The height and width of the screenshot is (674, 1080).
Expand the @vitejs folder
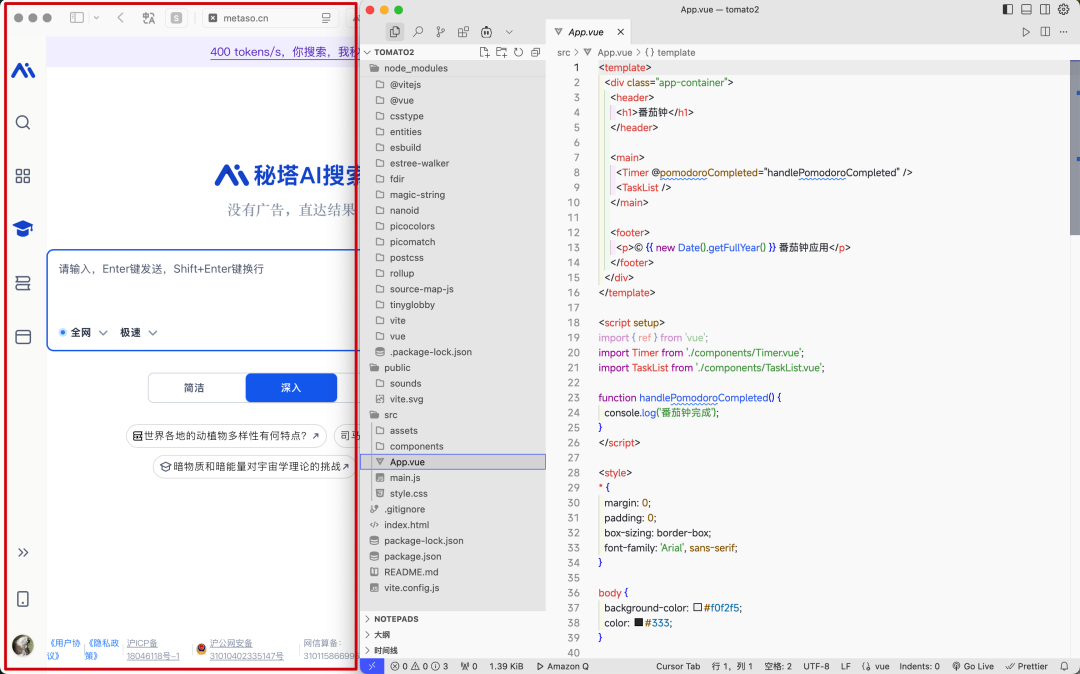click(x=453, y=85)
